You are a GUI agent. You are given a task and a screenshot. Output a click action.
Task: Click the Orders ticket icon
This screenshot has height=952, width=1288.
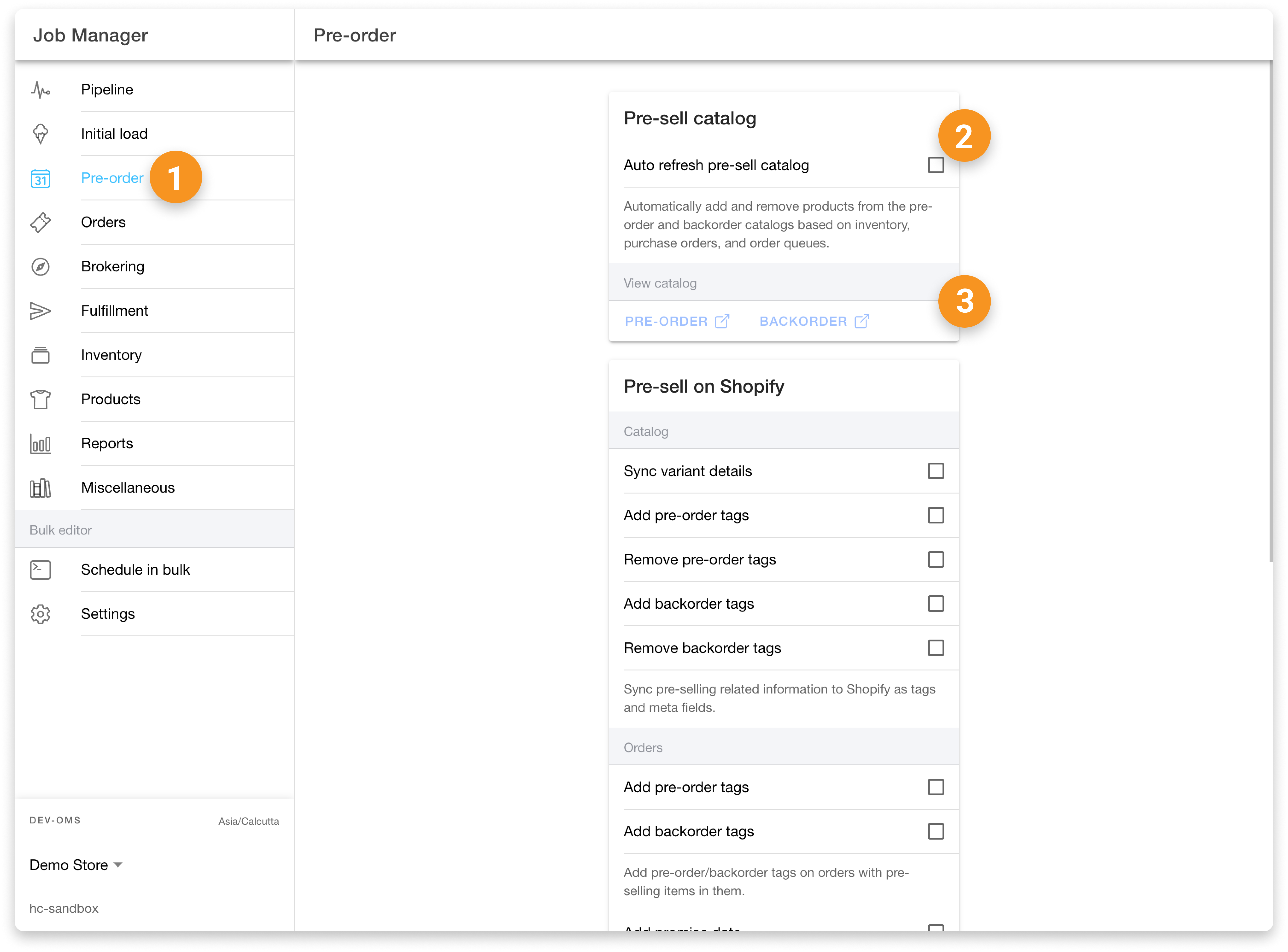click(x=40, y=222)
